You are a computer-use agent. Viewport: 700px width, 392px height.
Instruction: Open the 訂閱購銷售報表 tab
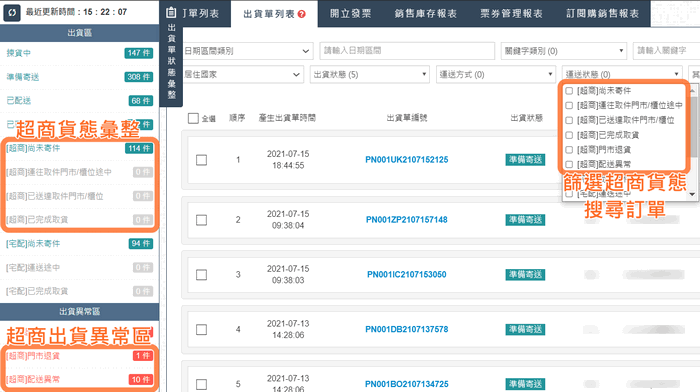[x=602, y=14]
